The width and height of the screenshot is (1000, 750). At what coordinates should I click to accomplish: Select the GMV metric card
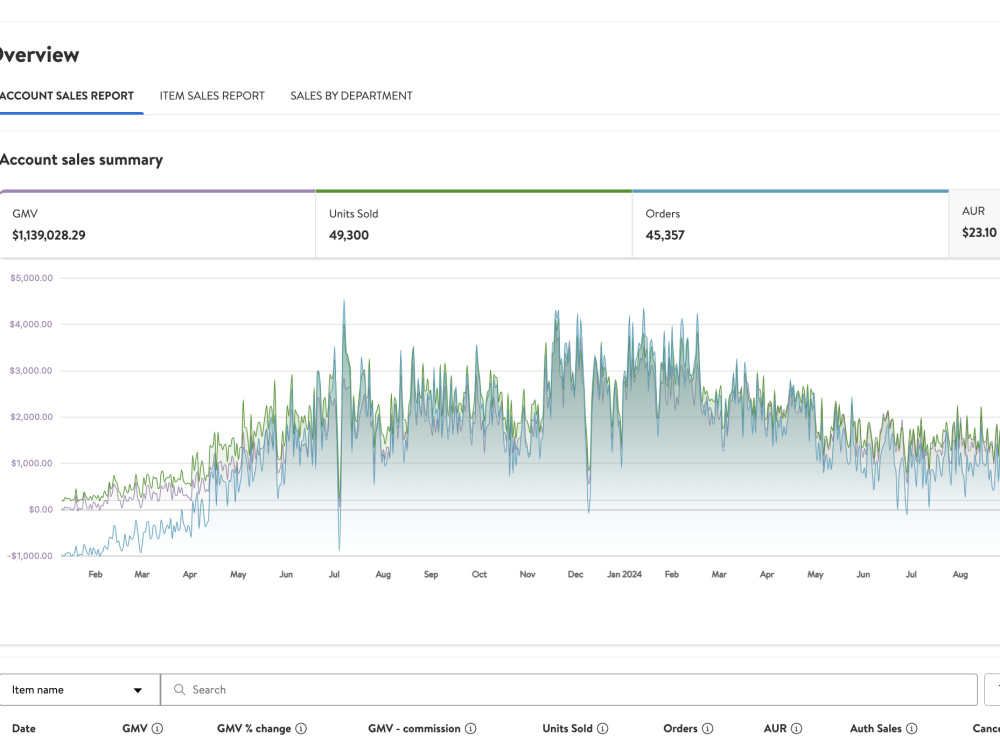[x=158, y=224]
